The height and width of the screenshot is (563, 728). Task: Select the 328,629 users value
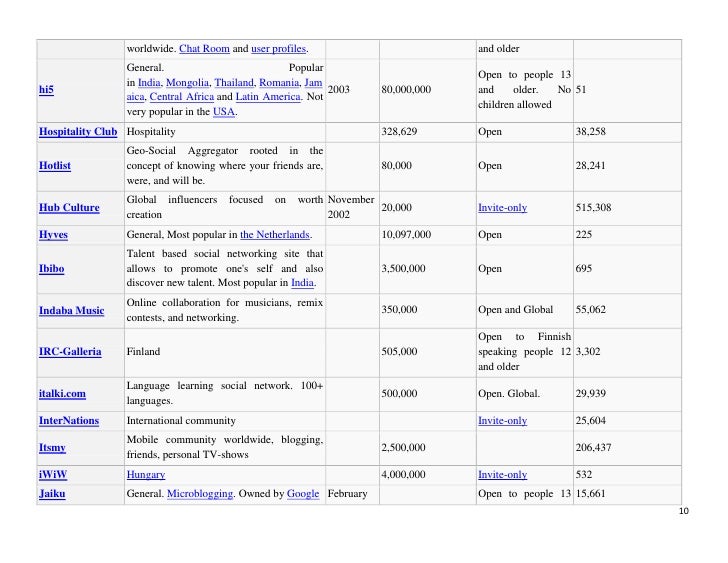pos(399,132)
